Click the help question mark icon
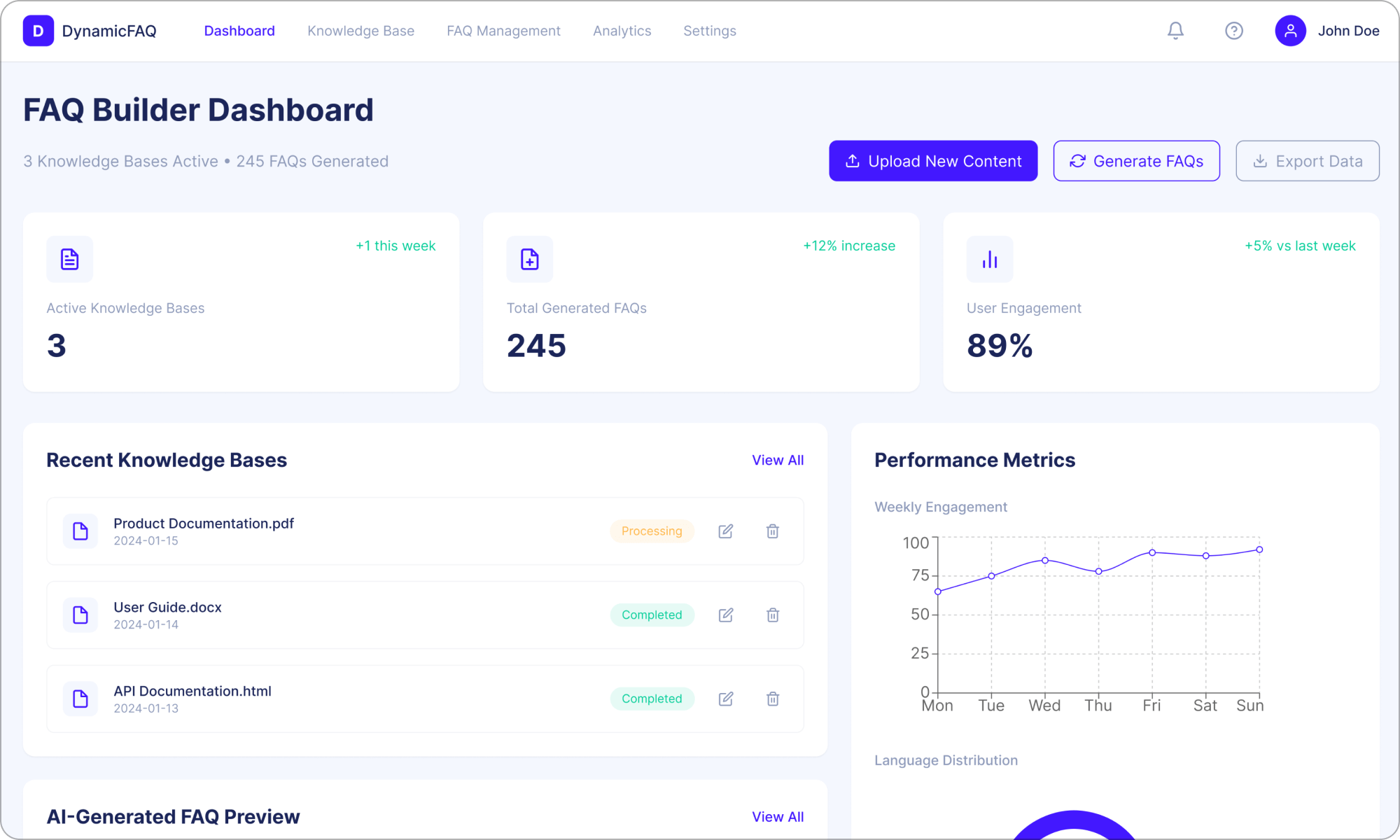The height and width of the screenshot is (840, 1400). pos(1234,31)
